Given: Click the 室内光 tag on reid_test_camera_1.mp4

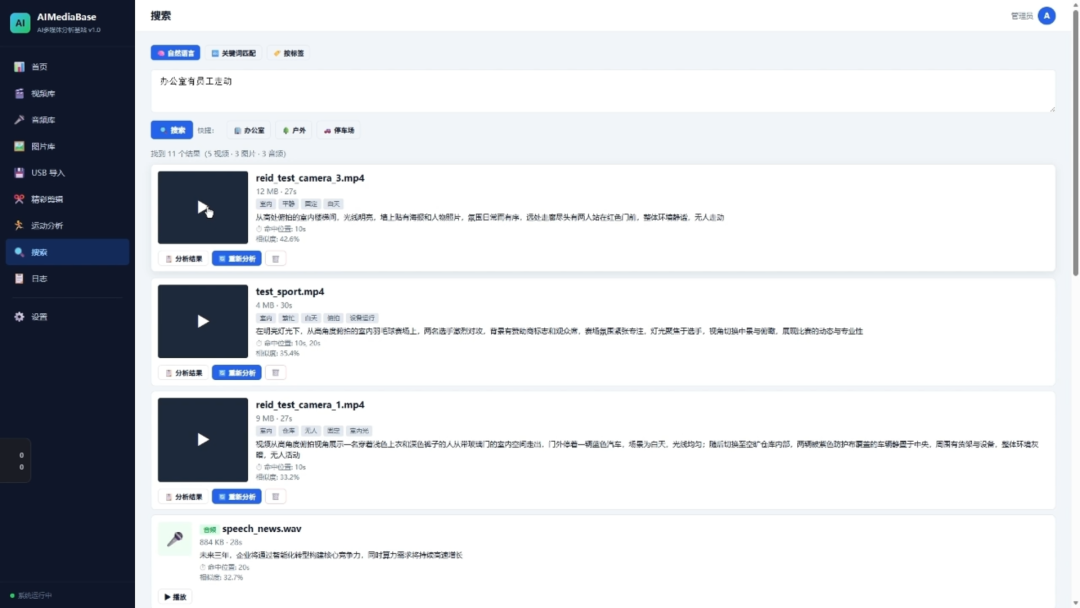Looking at the screenshot, I should pos(359,430).
